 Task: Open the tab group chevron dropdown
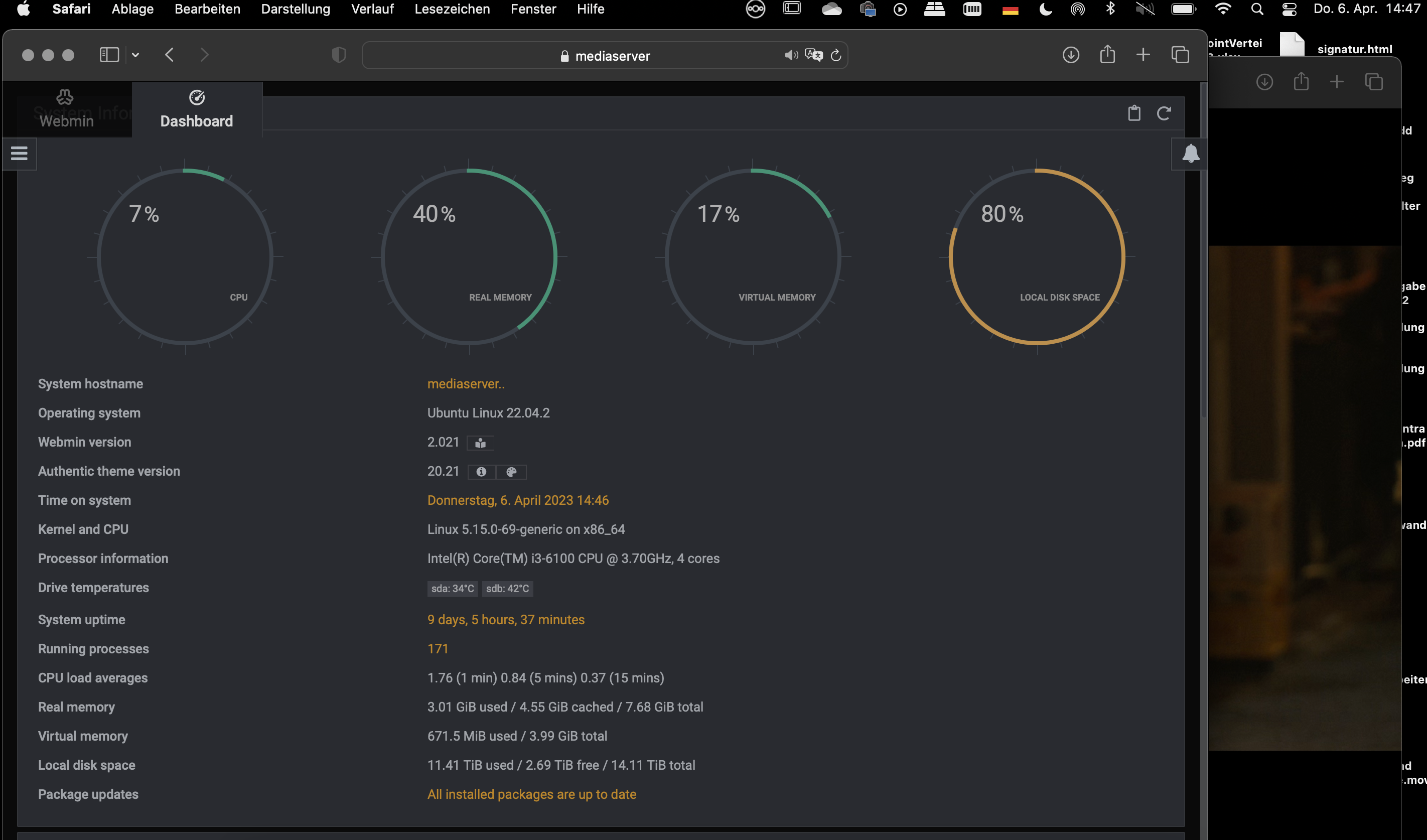coord(135,54)
